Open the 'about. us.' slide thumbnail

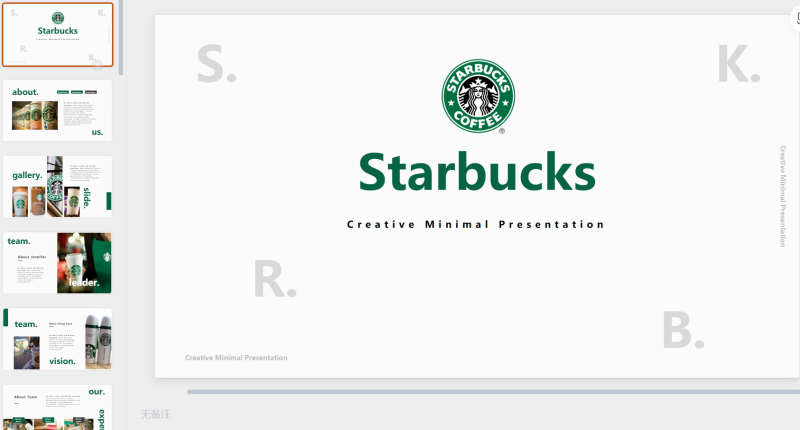58,110
